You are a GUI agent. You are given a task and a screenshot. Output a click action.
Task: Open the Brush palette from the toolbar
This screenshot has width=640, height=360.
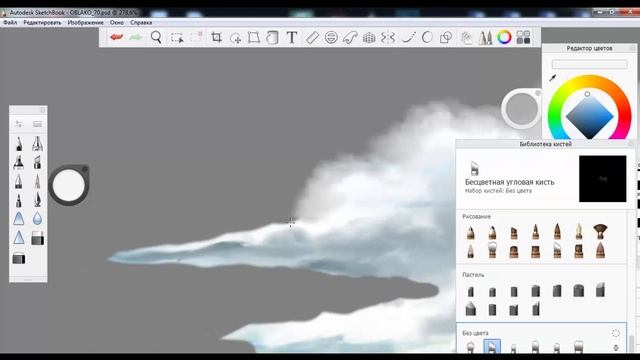tap(485, 38)
